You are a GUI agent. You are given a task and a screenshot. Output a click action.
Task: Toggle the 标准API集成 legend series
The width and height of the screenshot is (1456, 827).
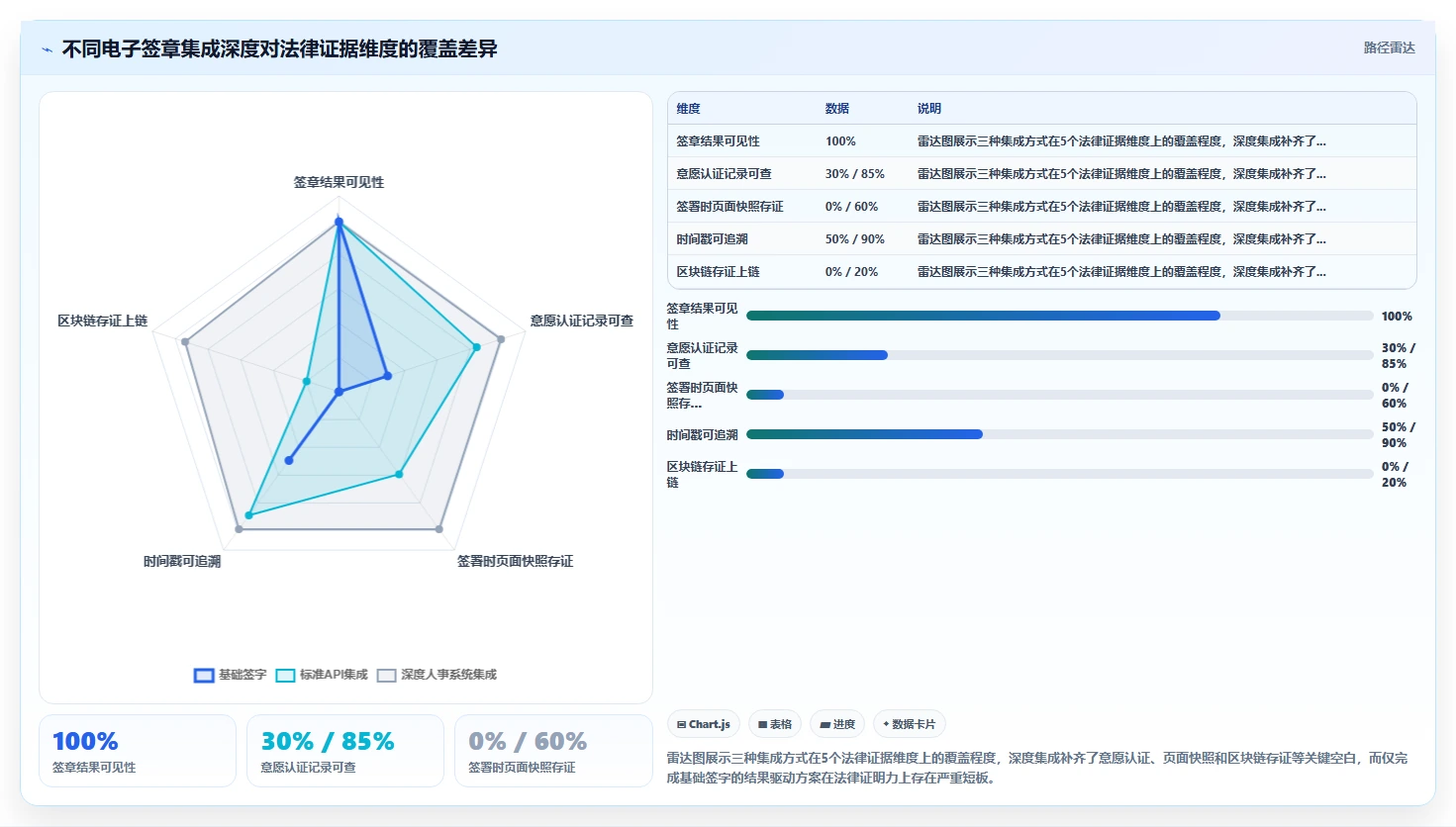click(x=322, y=675)
